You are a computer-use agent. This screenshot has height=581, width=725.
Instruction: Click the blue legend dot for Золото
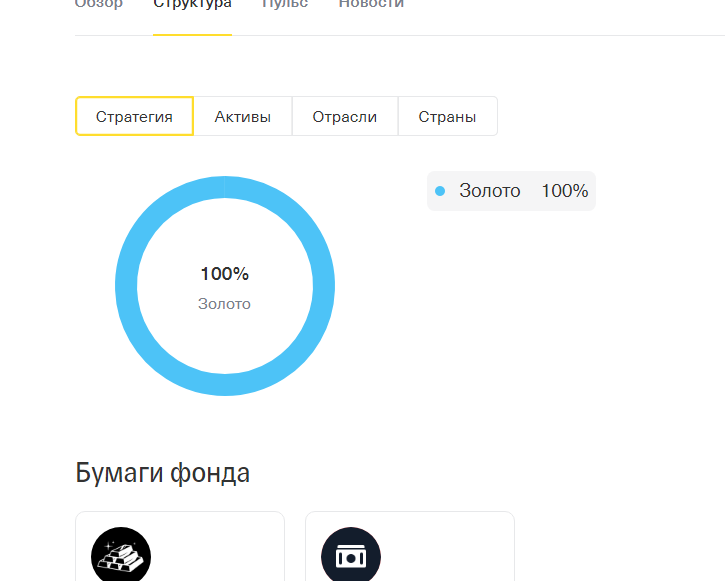click(x=440, y=191)
